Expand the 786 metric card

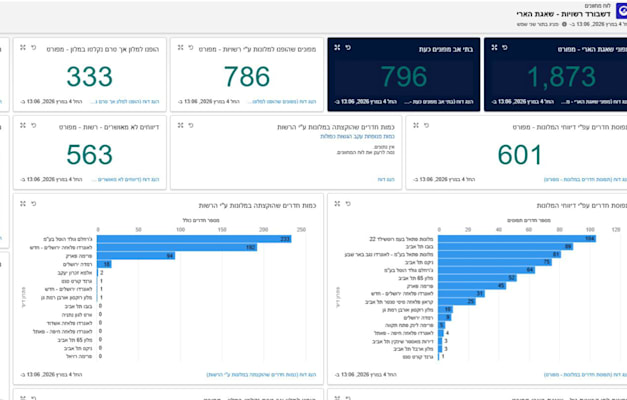pos(180,48)
